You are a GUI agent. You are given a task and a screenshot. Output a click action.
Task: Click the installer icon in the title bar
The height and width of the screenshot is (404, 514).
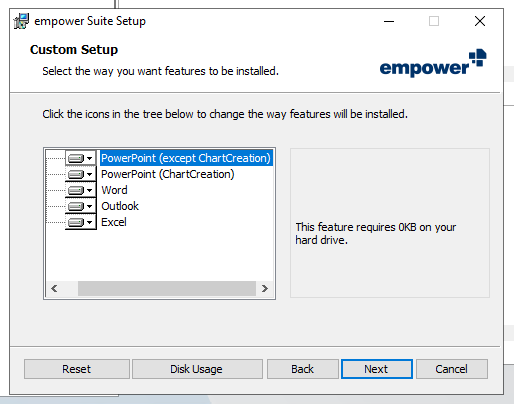(21, 21)
